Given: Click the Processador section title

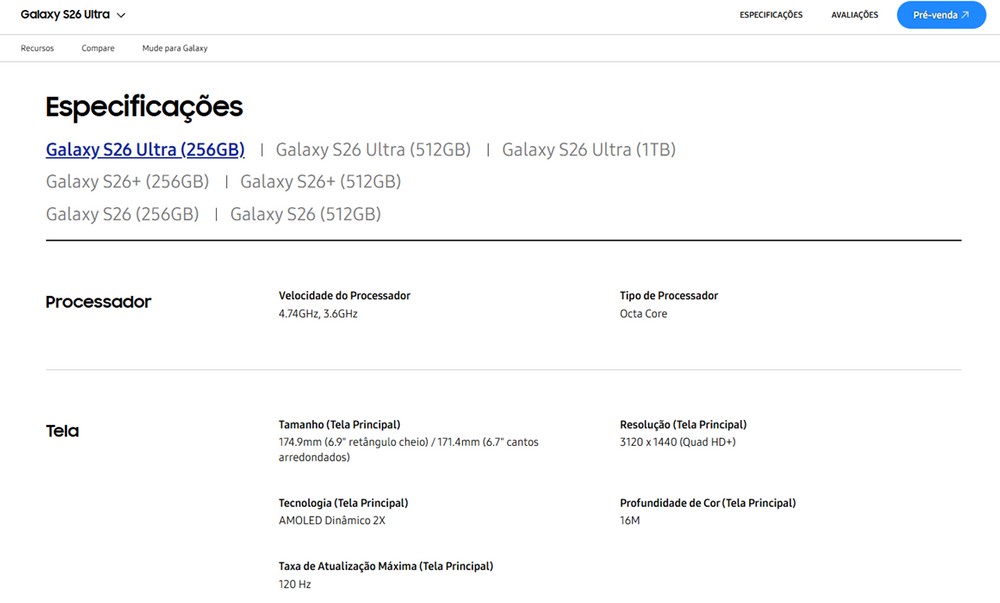Looking at the screenshot, I should pyautogui.click(x=98, y=302).
